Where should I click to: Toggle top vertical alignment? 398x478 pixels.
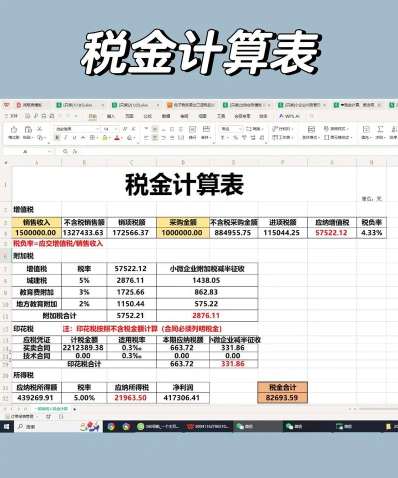pos(146,129)
